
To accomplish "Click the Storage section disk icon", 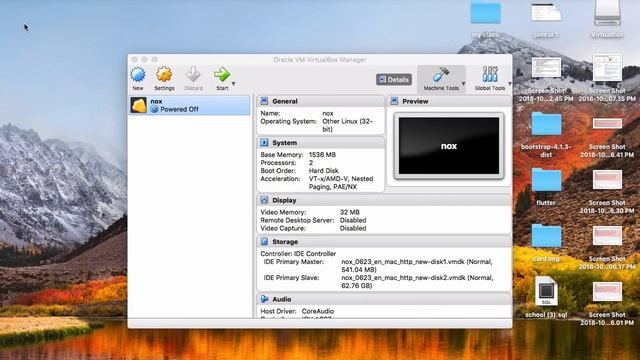I will [264, 242].
